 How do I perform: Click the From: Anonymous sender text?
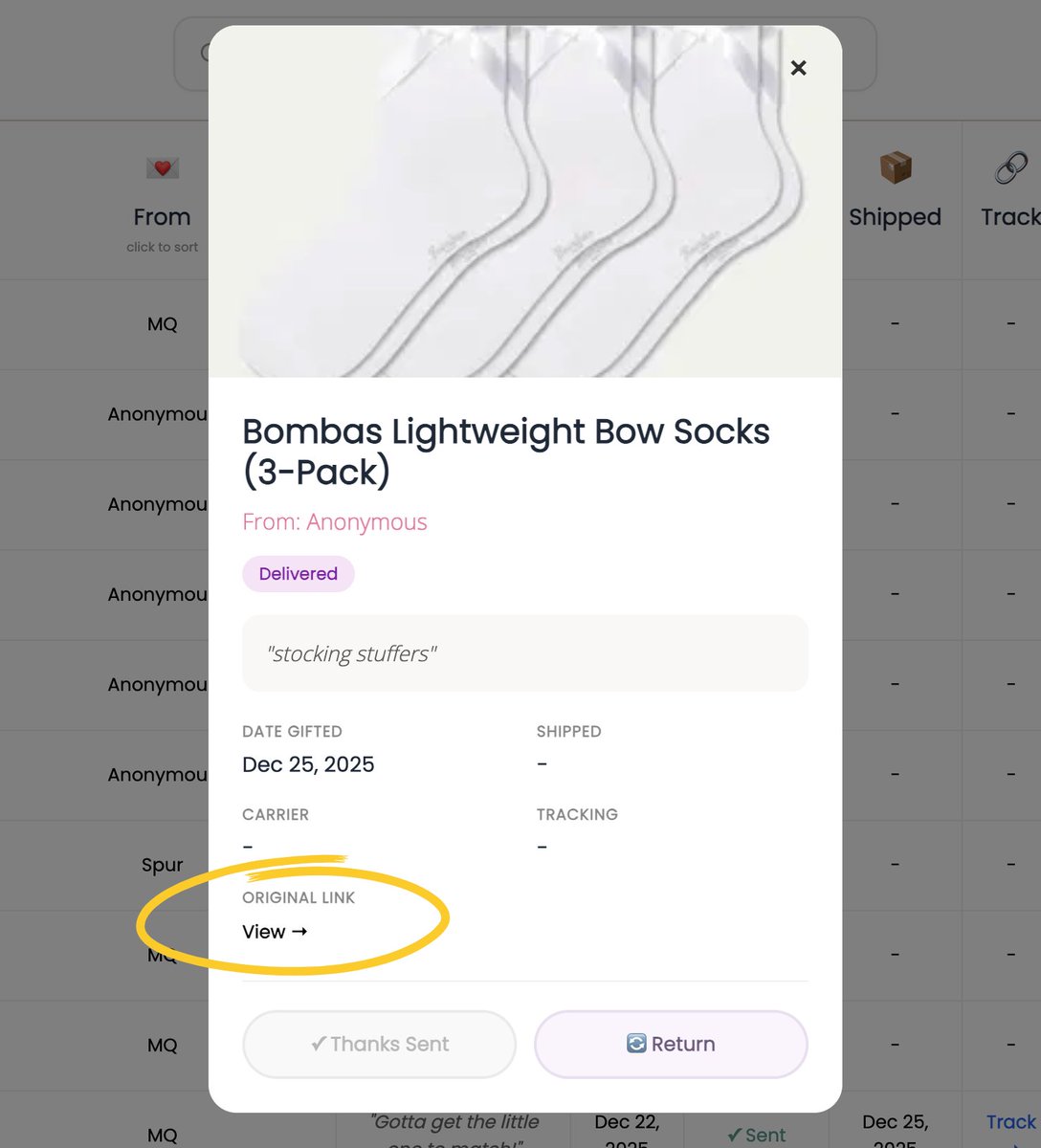pyautogui.click(x=335, y=521)
